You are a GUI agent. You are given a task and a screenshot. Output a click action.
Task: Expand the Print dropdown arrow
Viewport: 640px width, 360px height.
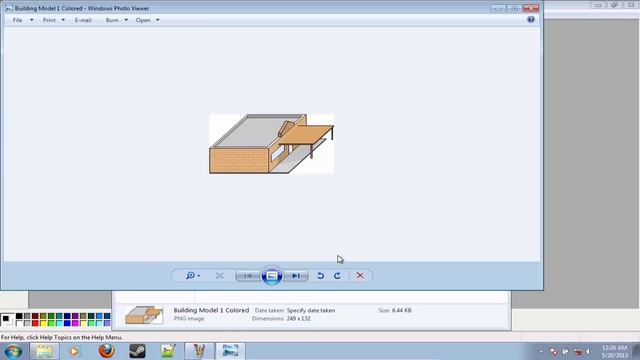pyautogui.click(x=63, y=20)
